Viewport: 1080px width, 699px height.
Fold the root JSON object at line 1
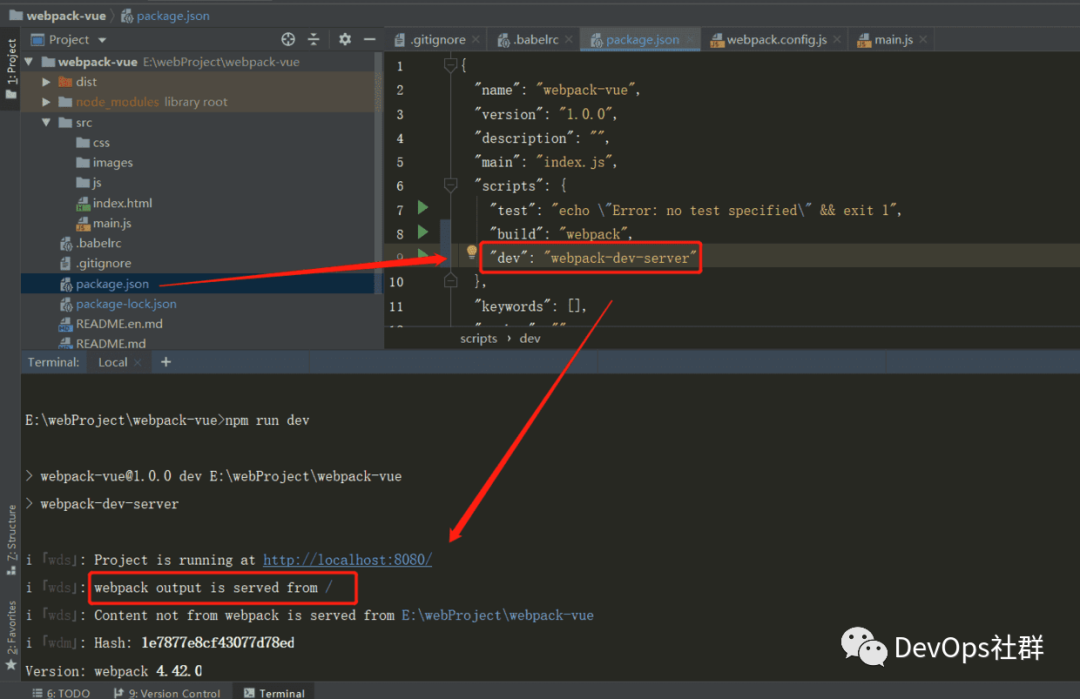click(x=450, y=65)
